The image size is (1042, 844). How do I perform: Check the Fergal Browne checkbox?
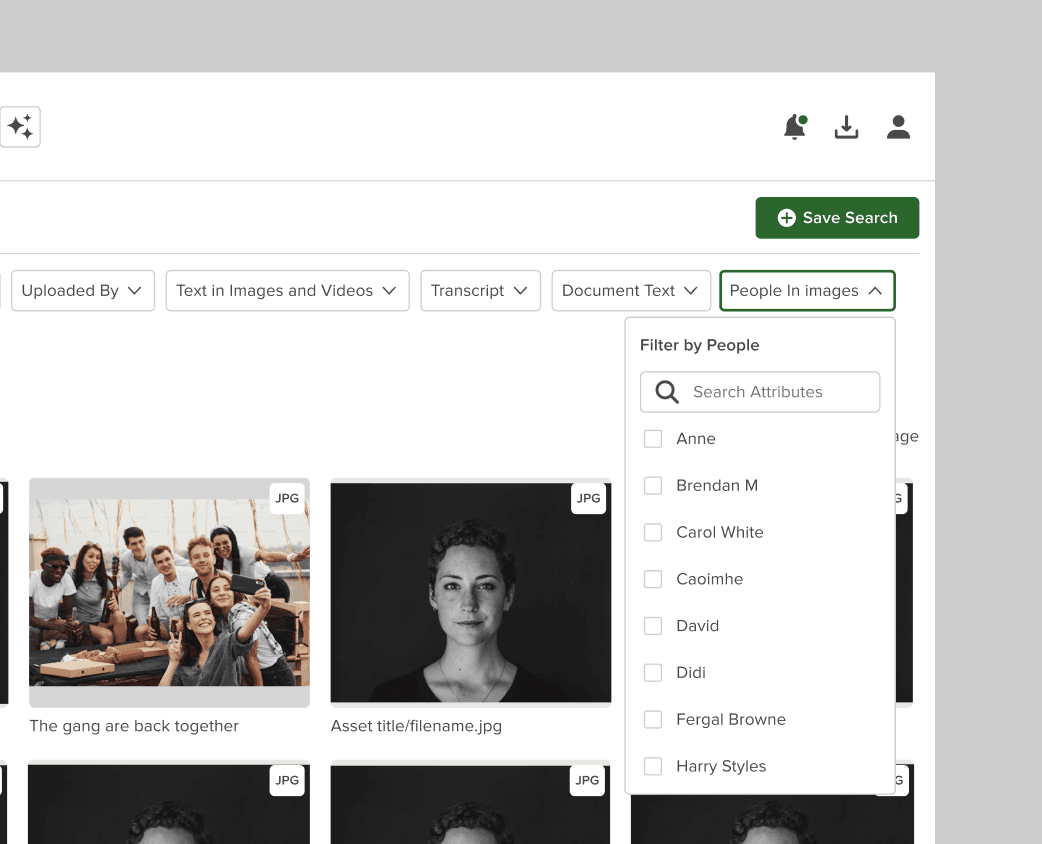coord(653,720)
